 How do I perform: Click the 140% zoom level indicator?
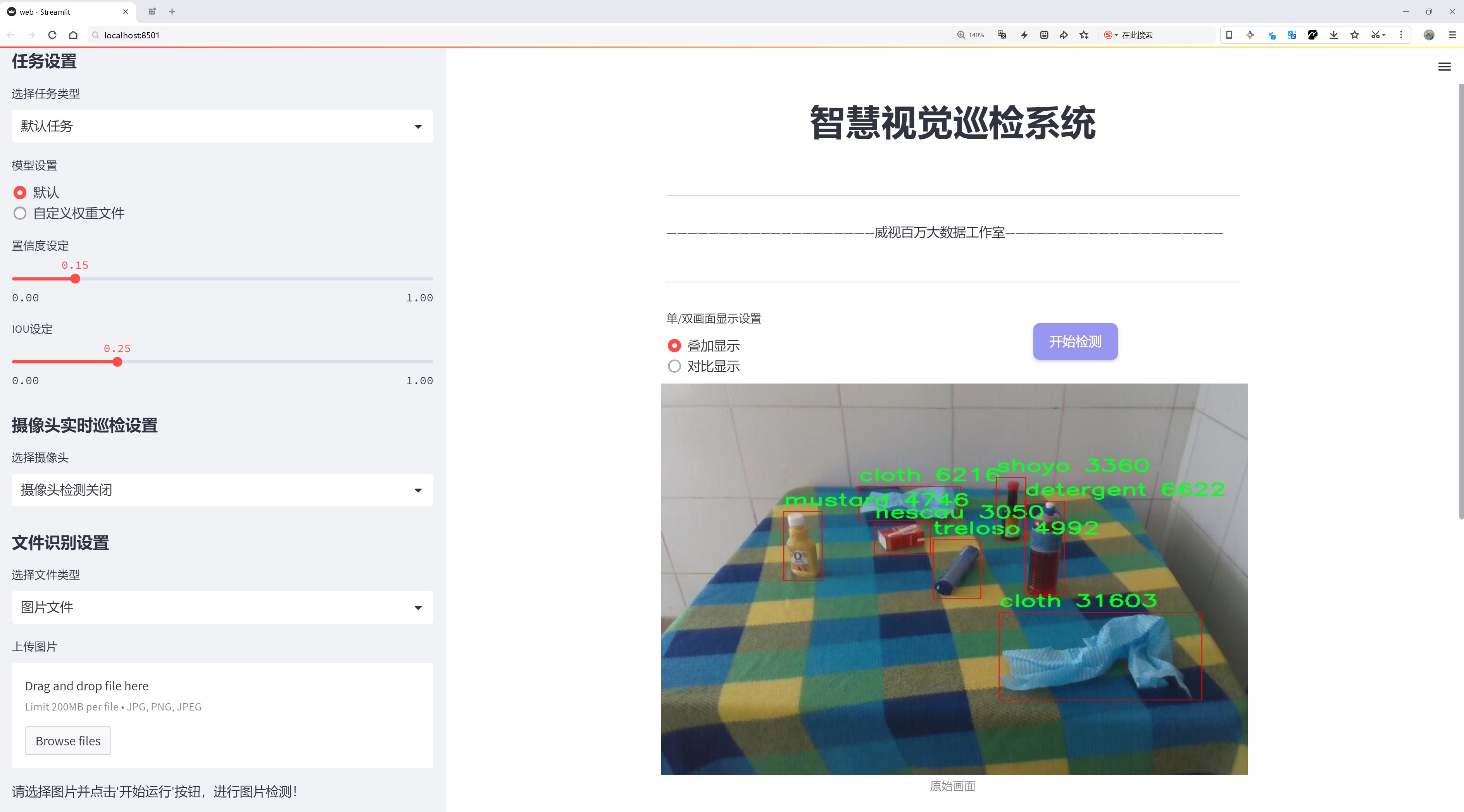pyautogui.click(x=971, y=35)
